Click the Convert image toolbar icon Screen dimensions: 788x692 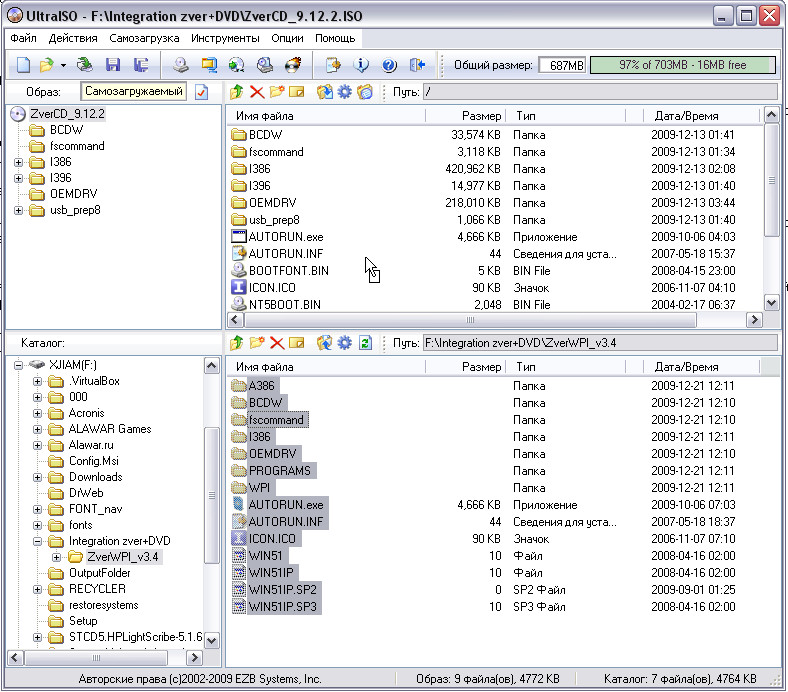[x=237, y=65]
